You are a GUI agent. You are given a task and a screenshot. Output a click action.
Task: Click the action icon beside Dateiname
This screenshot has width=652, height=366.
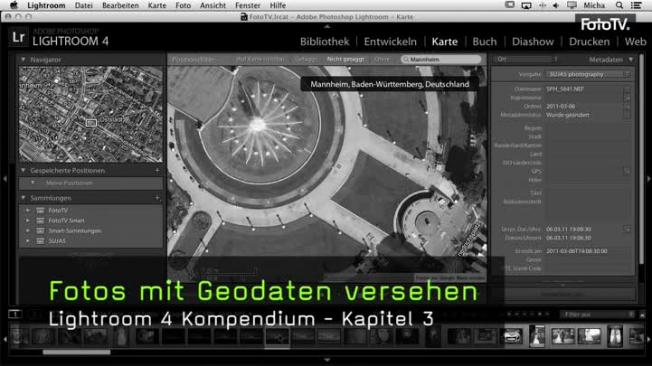point(627,90)
